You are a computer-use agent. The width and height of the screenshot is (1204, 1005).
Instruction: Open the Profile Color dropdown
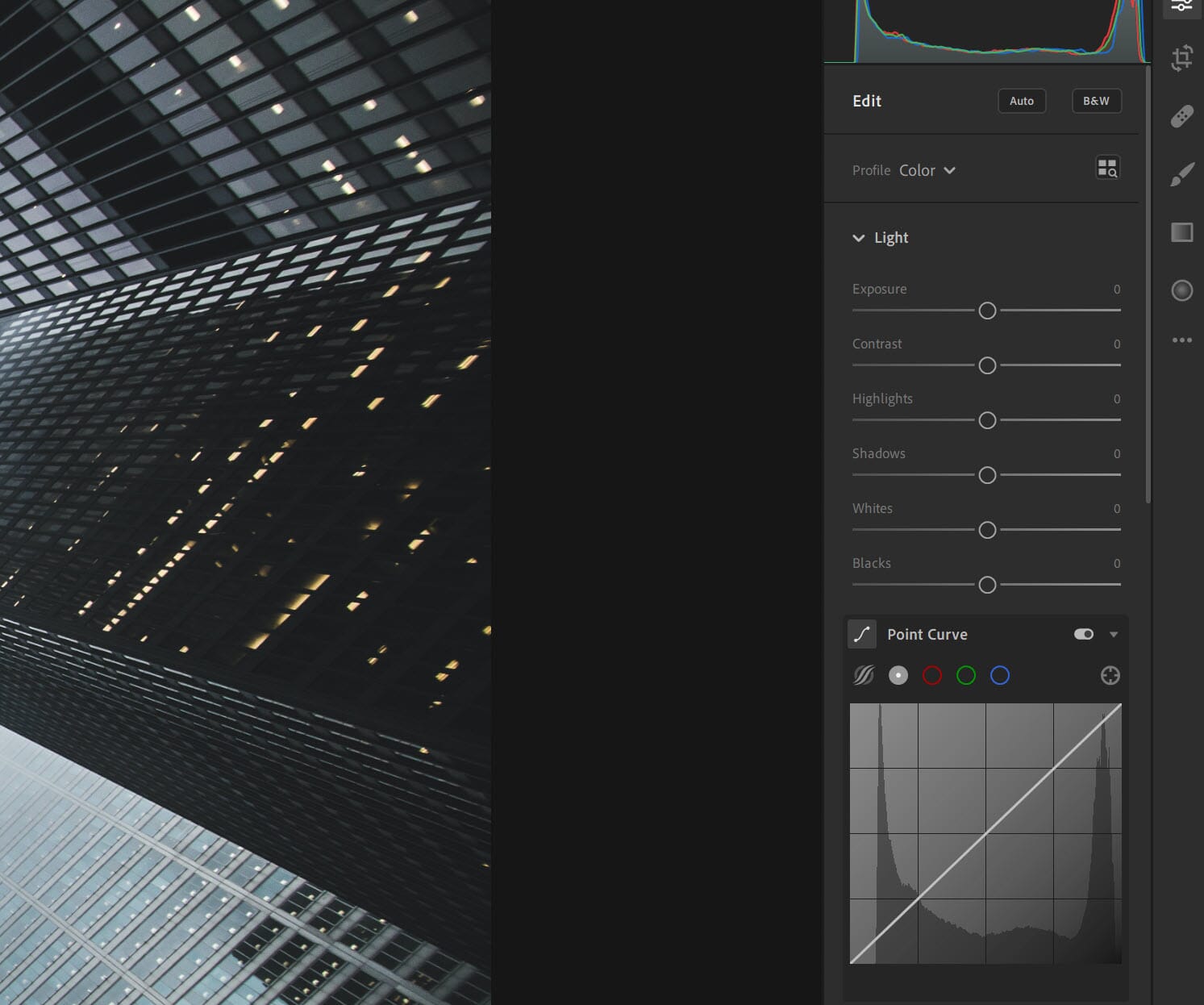coord(927,170)
